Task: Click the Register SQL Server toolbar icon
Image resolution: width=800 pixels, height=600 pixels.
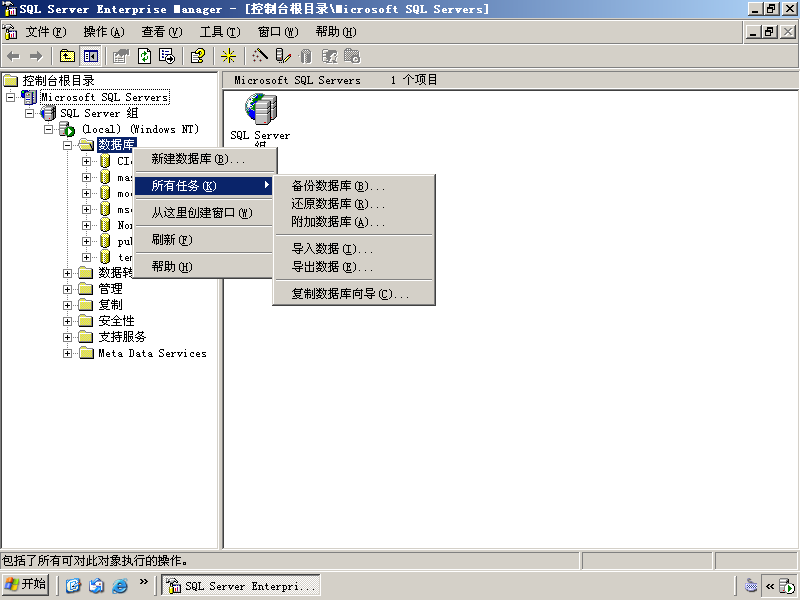Action: click(x=283, y=56)
